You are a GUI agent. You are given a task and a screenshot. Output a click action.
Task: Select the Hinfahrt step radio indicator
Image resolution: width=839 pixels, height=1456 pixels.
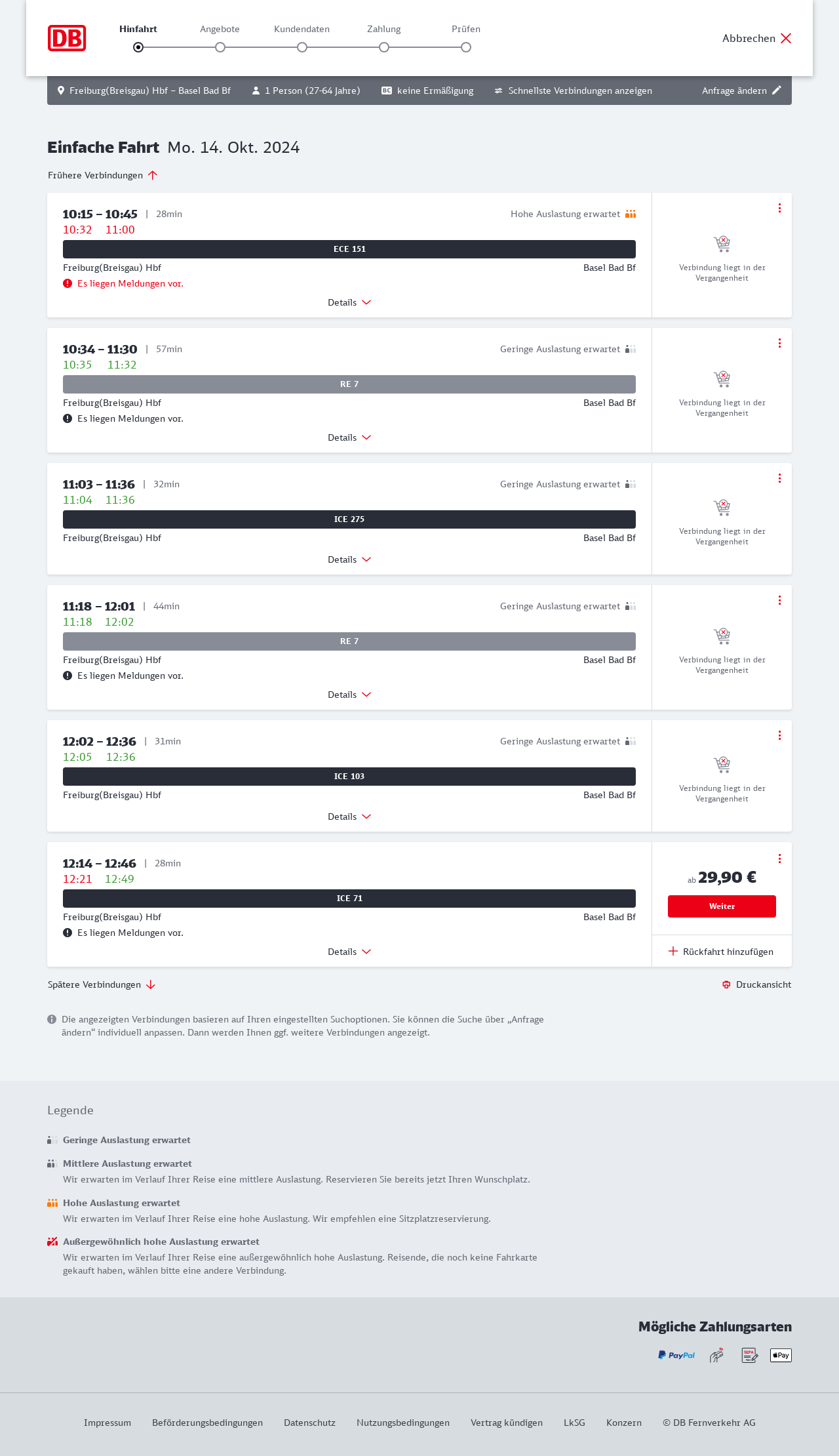[x=138, y=47]
